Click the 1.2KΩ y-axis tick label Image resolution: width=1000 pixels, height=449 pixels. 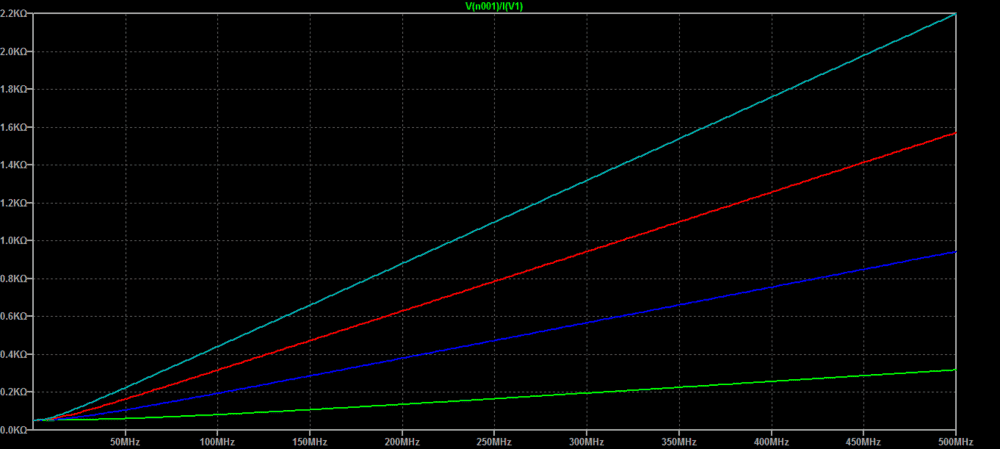click(16, 203)
